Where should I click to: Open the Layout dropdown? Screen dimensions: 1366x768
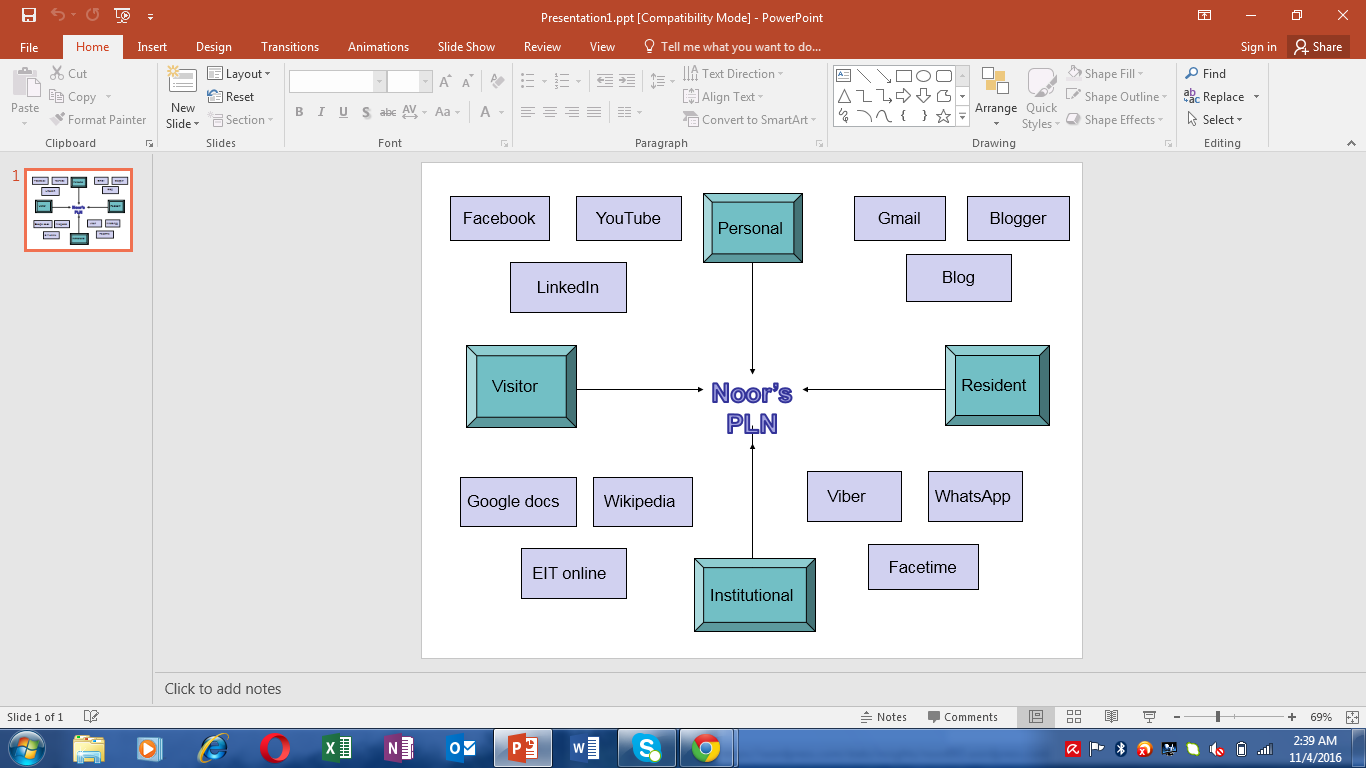click(x=239, y=74)
